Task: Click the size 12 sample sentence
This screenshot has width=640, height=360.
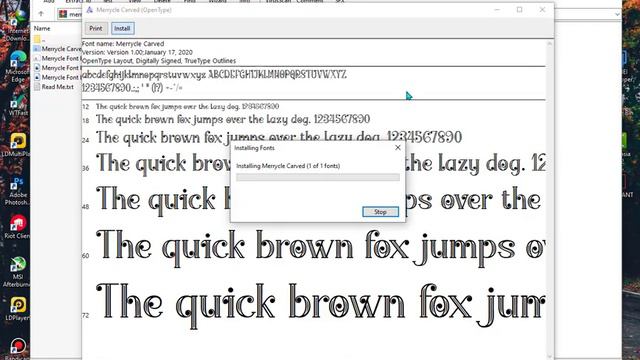Action: click(187, 106)
